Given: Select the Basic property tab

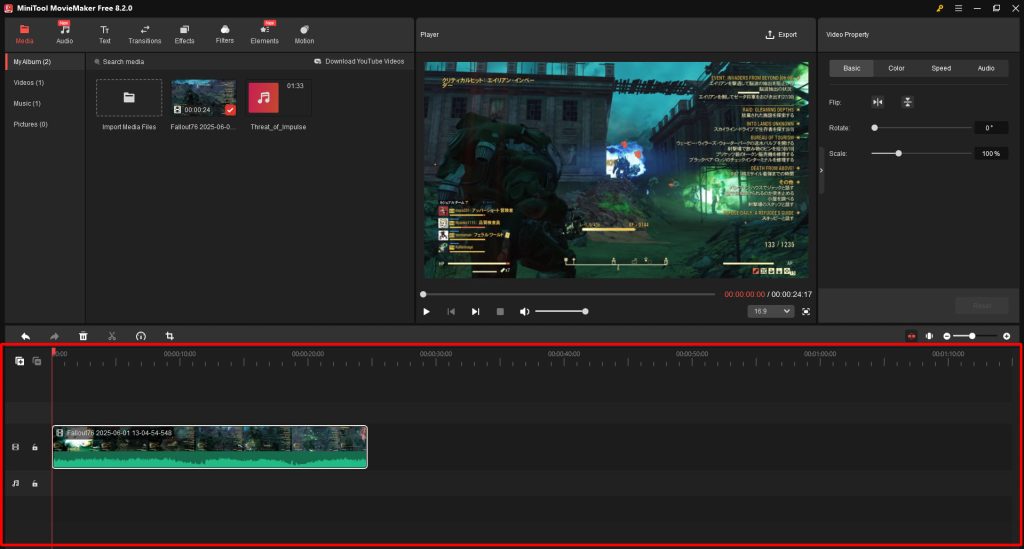Looking at the screenshot, I should 852,68.
